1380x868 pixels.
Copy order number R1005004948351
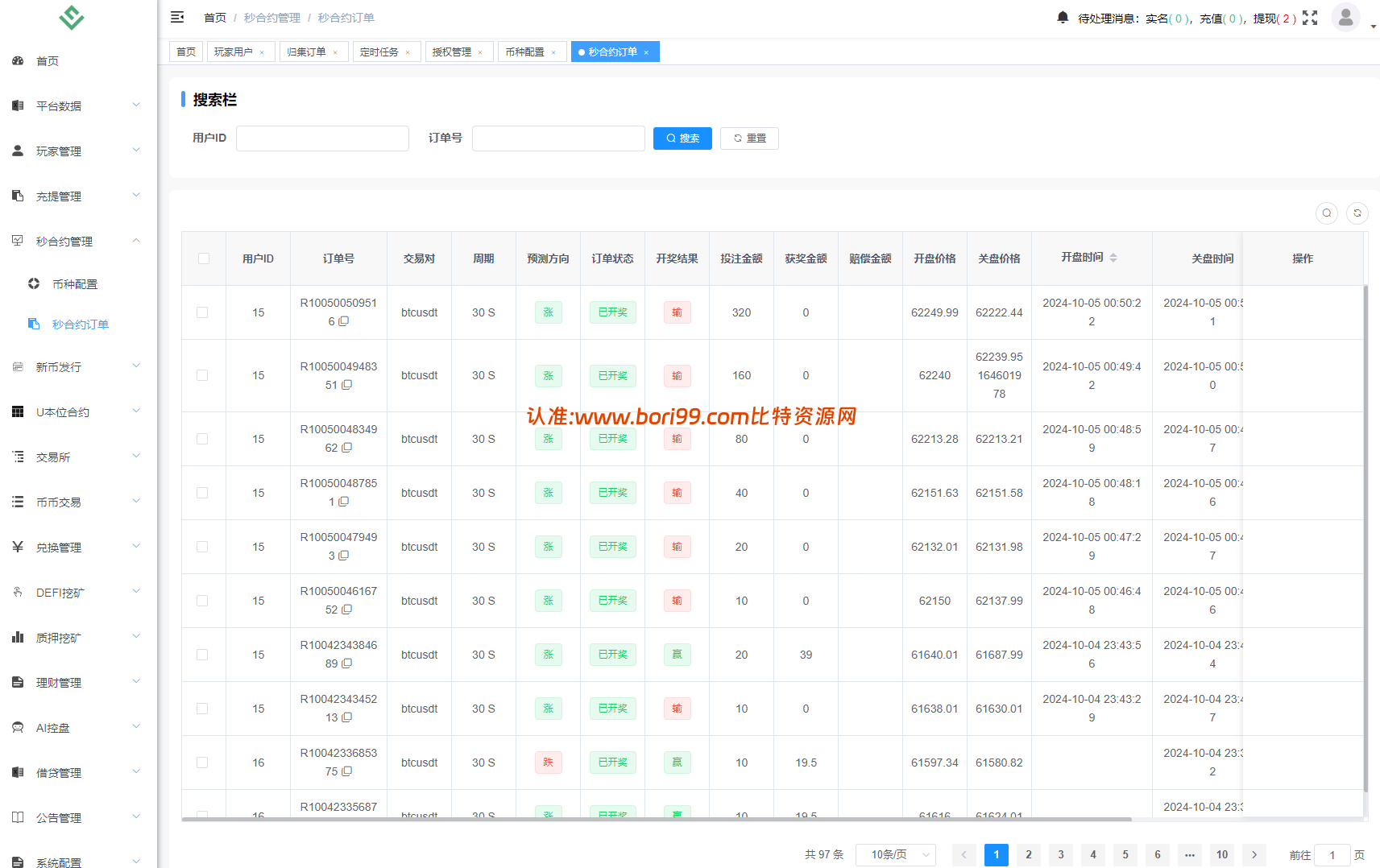pyautogui.click(x=347, y=385)
